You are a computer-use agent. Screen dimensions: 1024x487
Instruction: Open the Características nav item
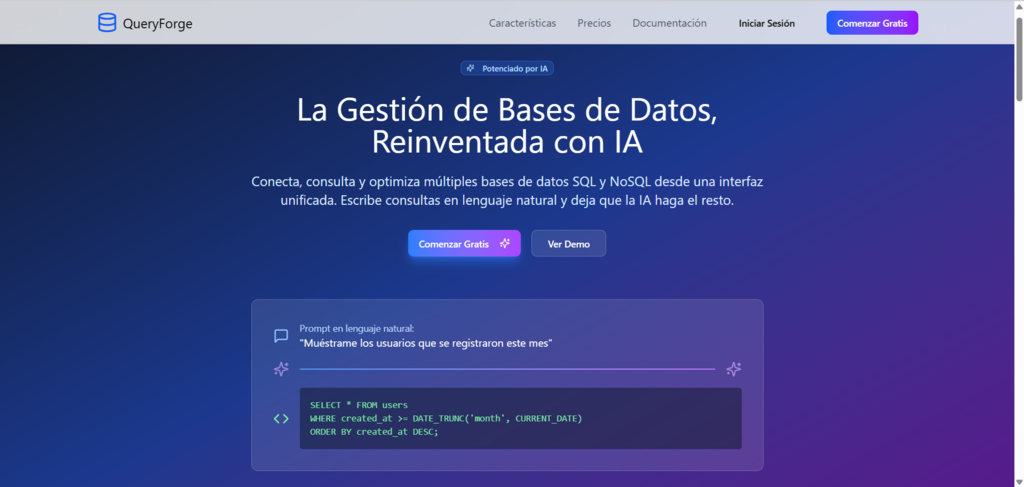coord(522,23)
